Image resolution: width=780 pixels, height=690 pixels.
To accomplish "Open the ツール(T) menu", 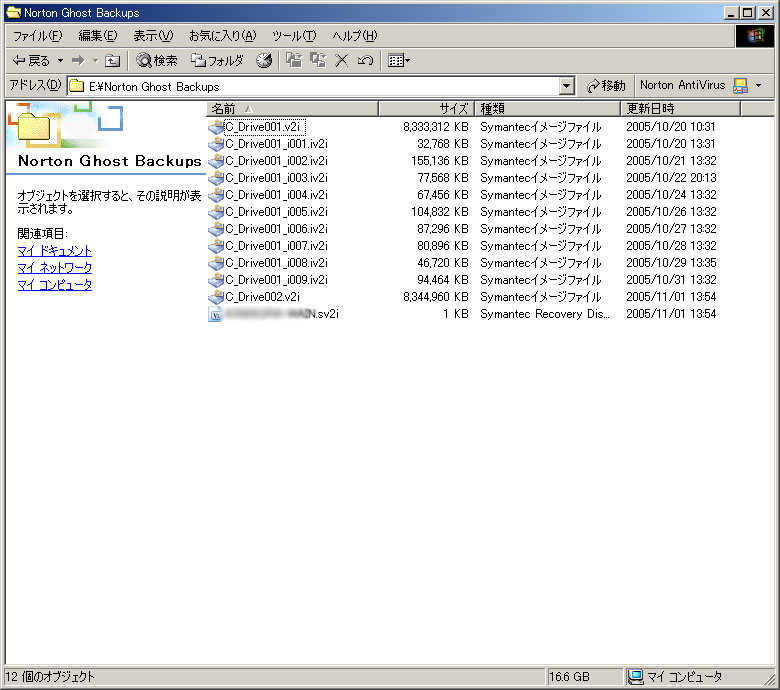I will 294,36.
